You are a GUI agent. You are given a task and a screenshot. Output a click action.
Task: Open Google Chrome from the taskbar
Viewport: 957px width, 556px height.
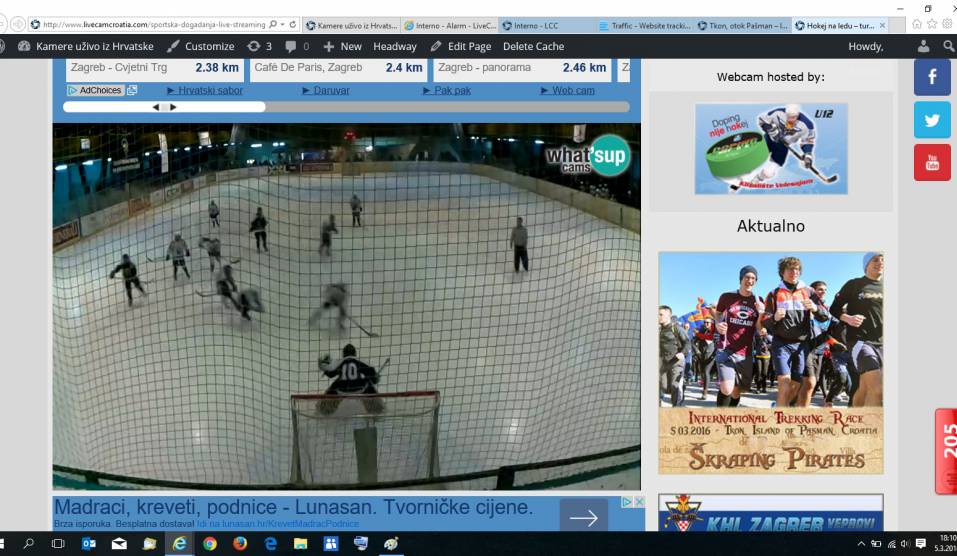pyautogui.click(x=210, y=544)
